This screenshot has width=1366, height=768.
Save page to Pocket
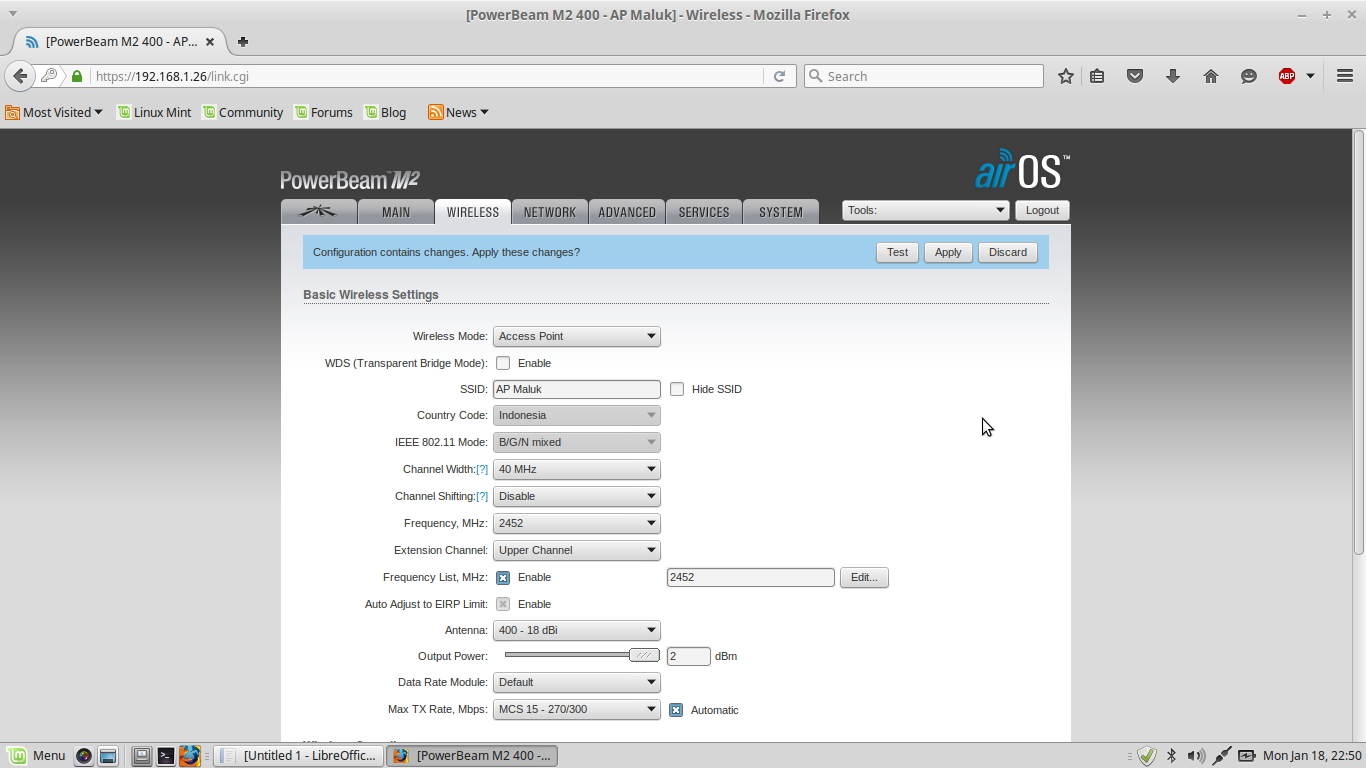coord(1135,76)
